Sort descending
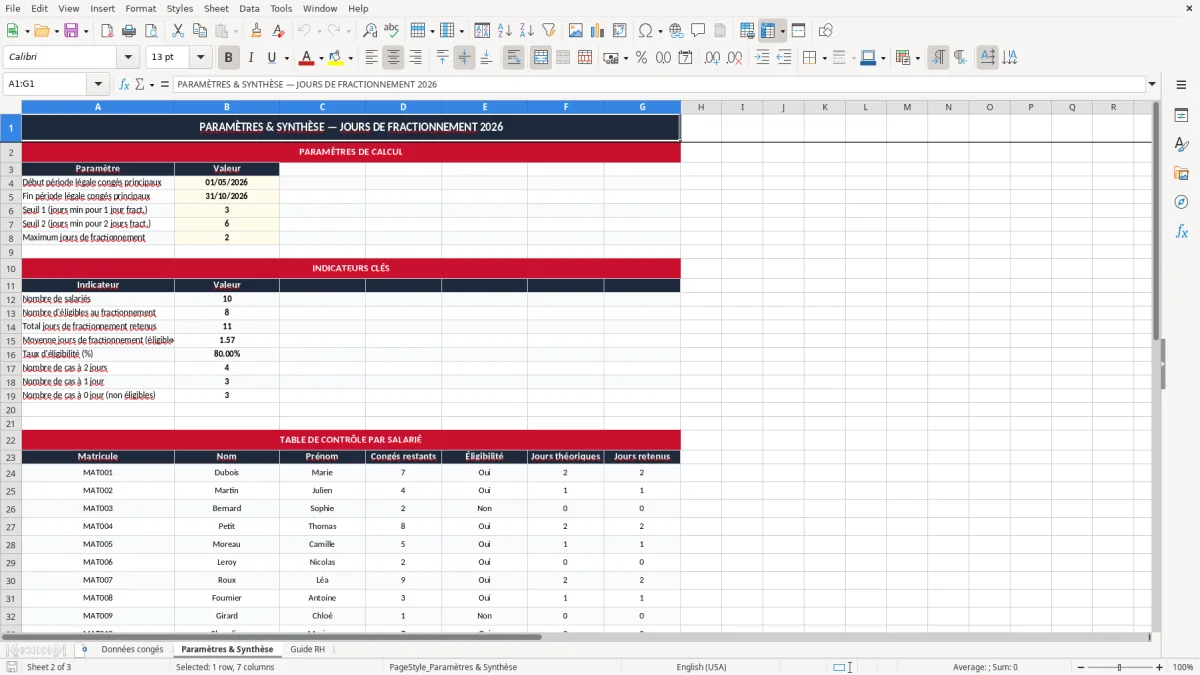Image resolution: width=1200 pixels, height=675 pixels. pos(527,31)
